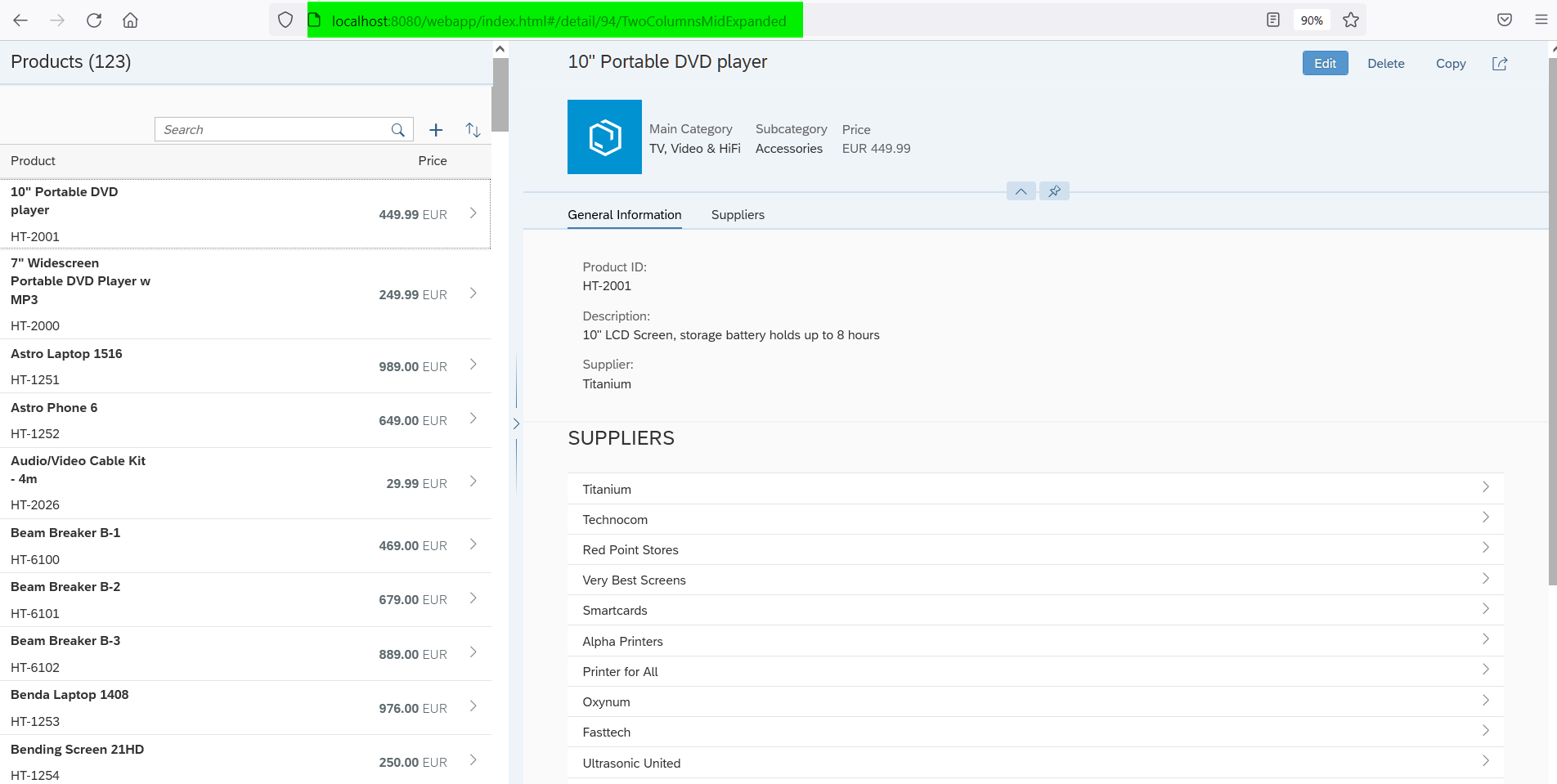Select the Fasttech supplier row

click(x=1035, y=732)
